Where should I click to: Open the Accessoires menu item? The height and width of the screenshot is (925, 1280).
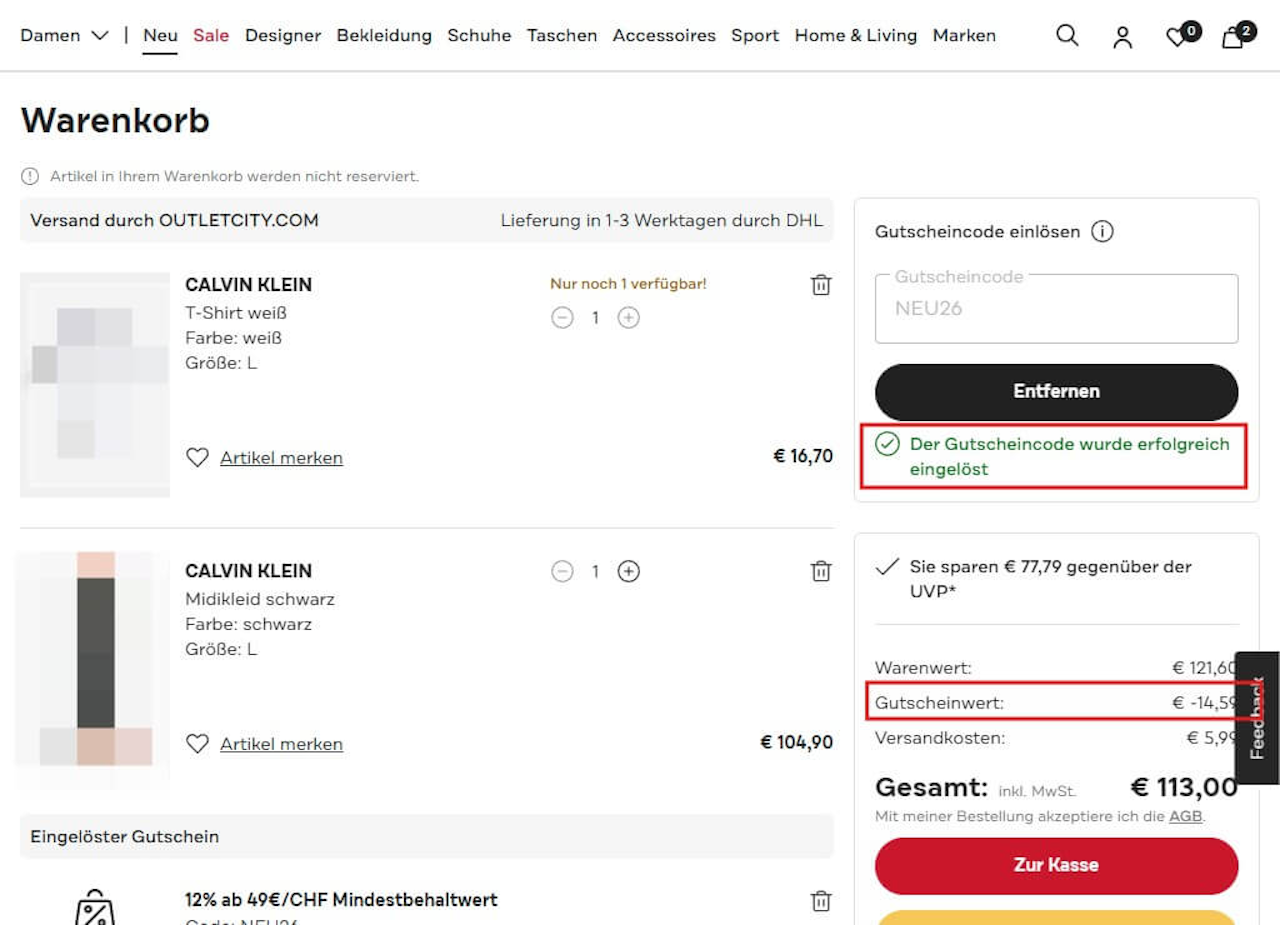[664, 36]
